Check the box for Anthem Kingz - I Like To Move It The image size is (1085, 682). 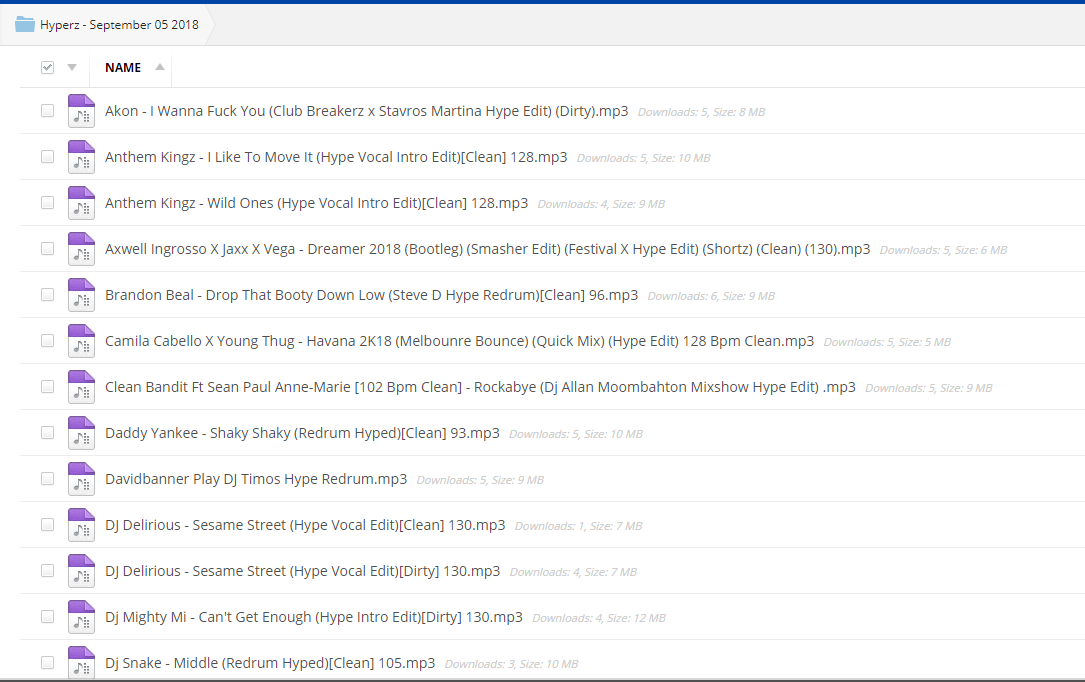pyautogui.click(x=47, y=156)
